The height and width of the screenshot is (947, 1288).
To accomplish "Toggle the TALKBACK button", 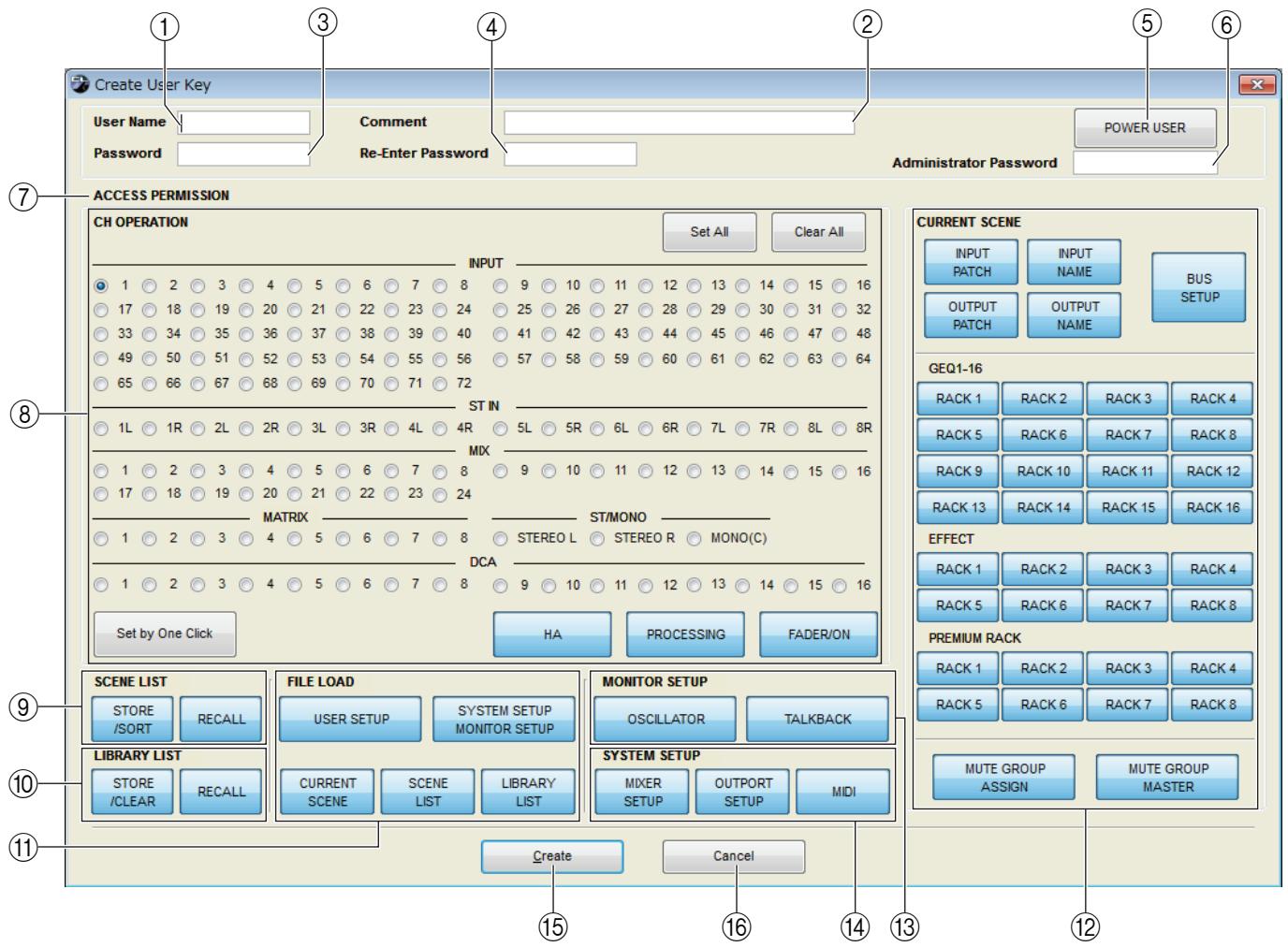I will click(x=818, y=720).
